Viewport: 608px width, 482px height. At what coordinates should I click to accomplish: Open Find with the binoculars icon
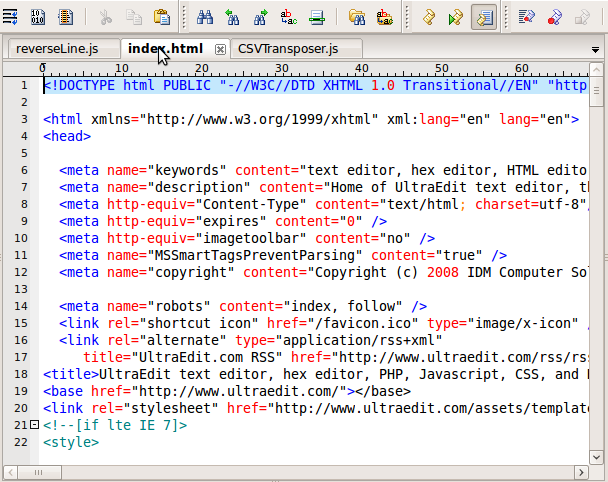pos(204,17)
